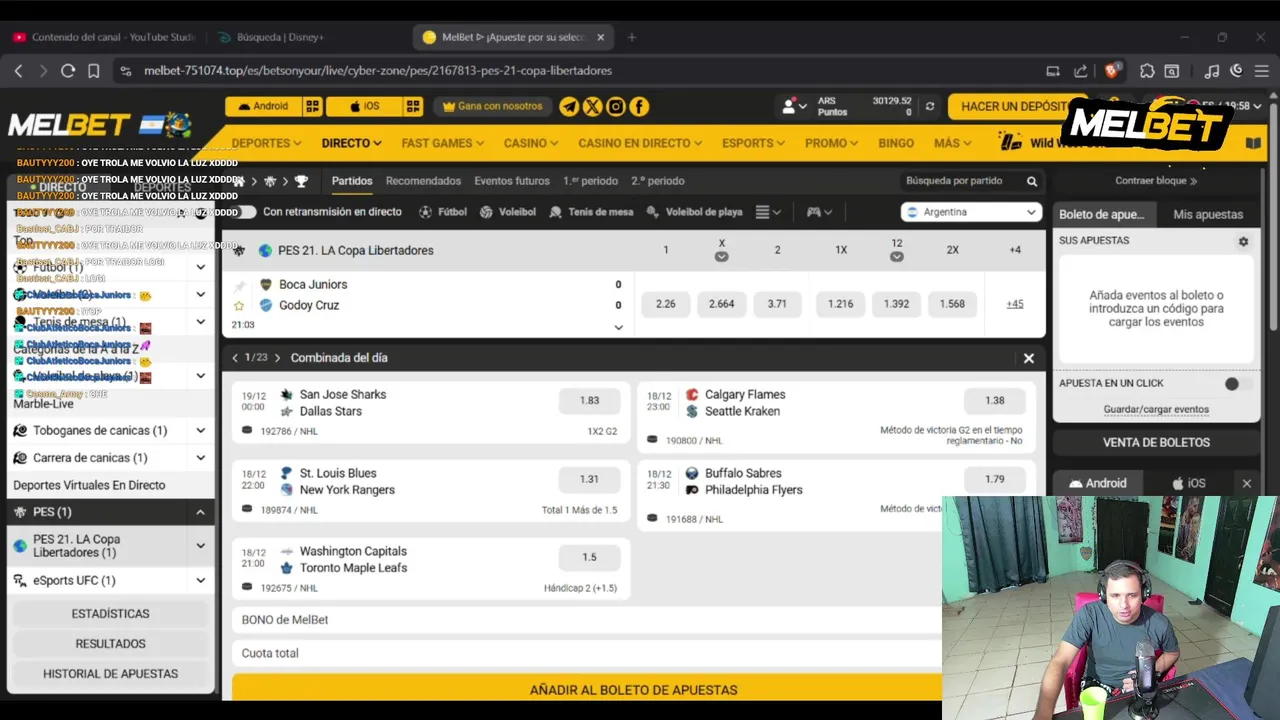Open the Argentina country dropdown
This screenshot has width=1280, height=720.
point(972,212)
